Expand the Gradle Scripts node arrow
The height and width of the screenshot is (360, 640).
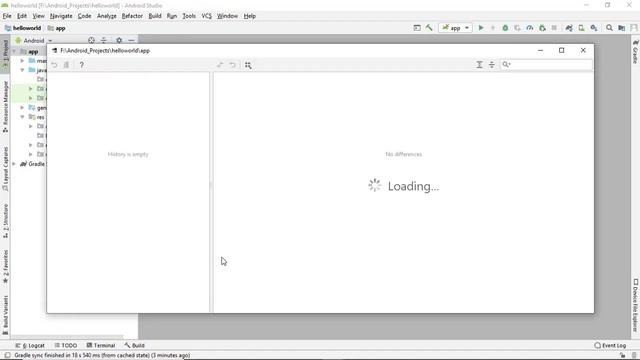pyautogui.click(x=15, y=164)
